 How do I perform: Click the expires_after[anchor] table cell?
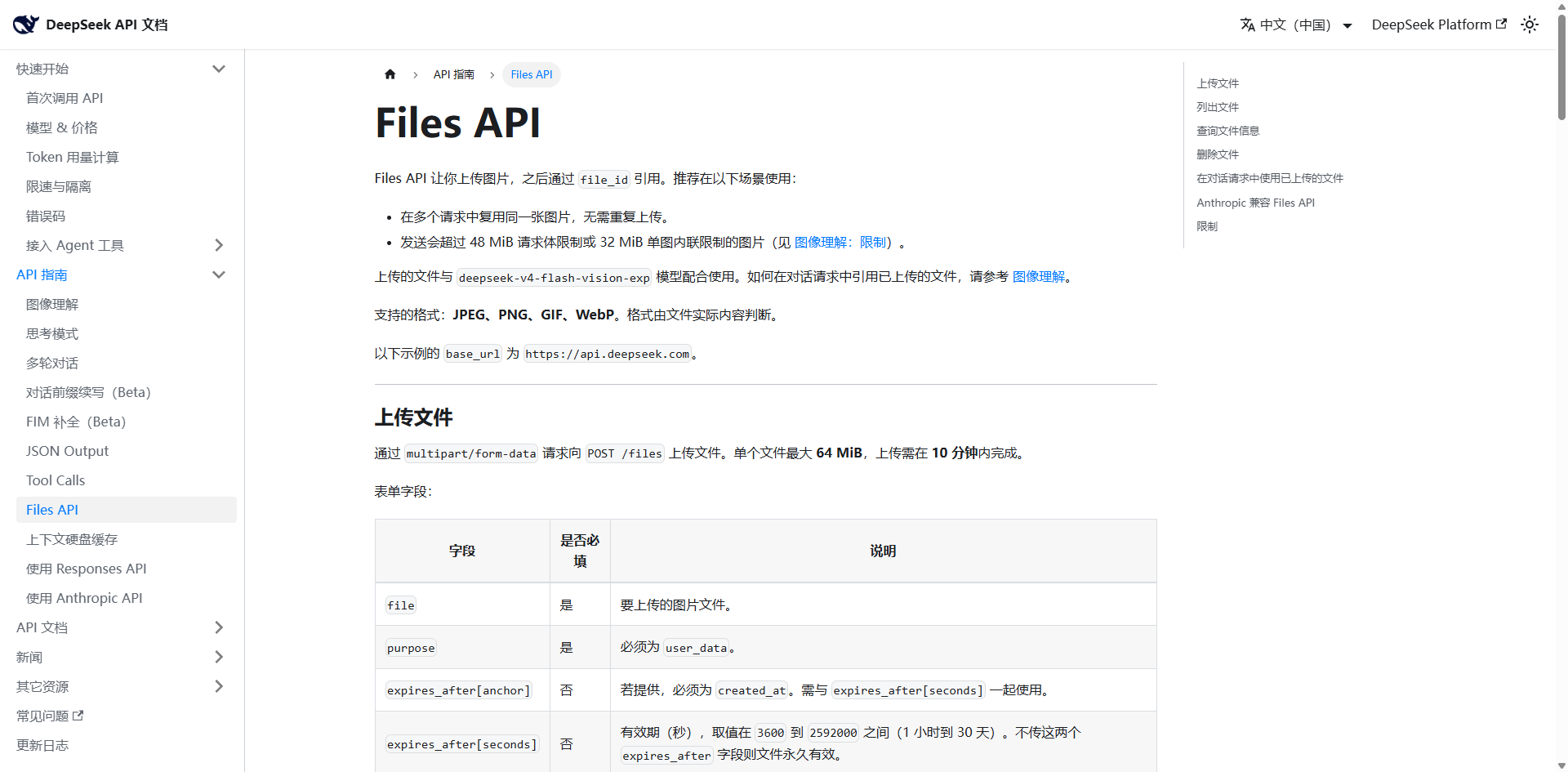pos(462,690)
